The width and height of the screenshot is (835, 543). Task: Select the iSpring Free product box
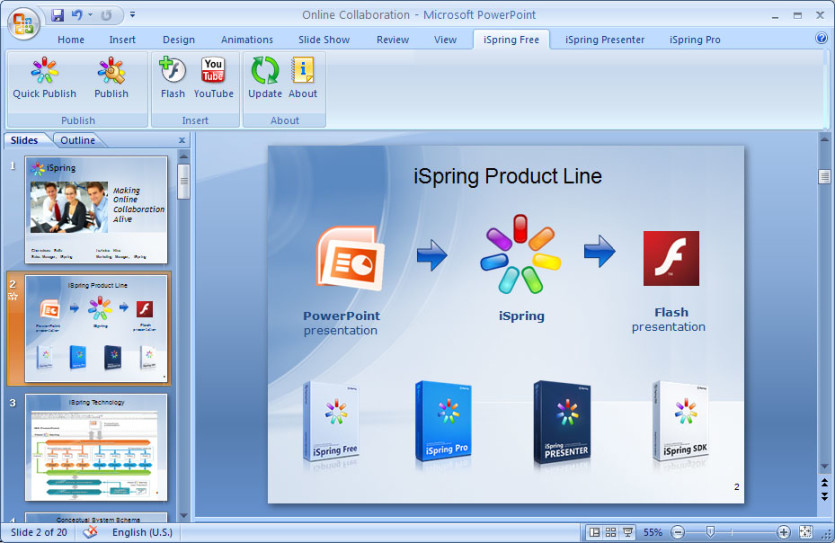(331, 422)
